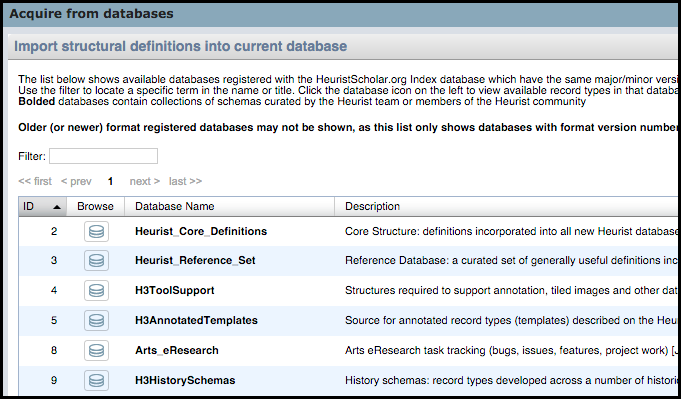This screenshot has width=681, height=399.
Task: Browse the Heurist_Core_Definitions database icon
Action: [96, 231]
